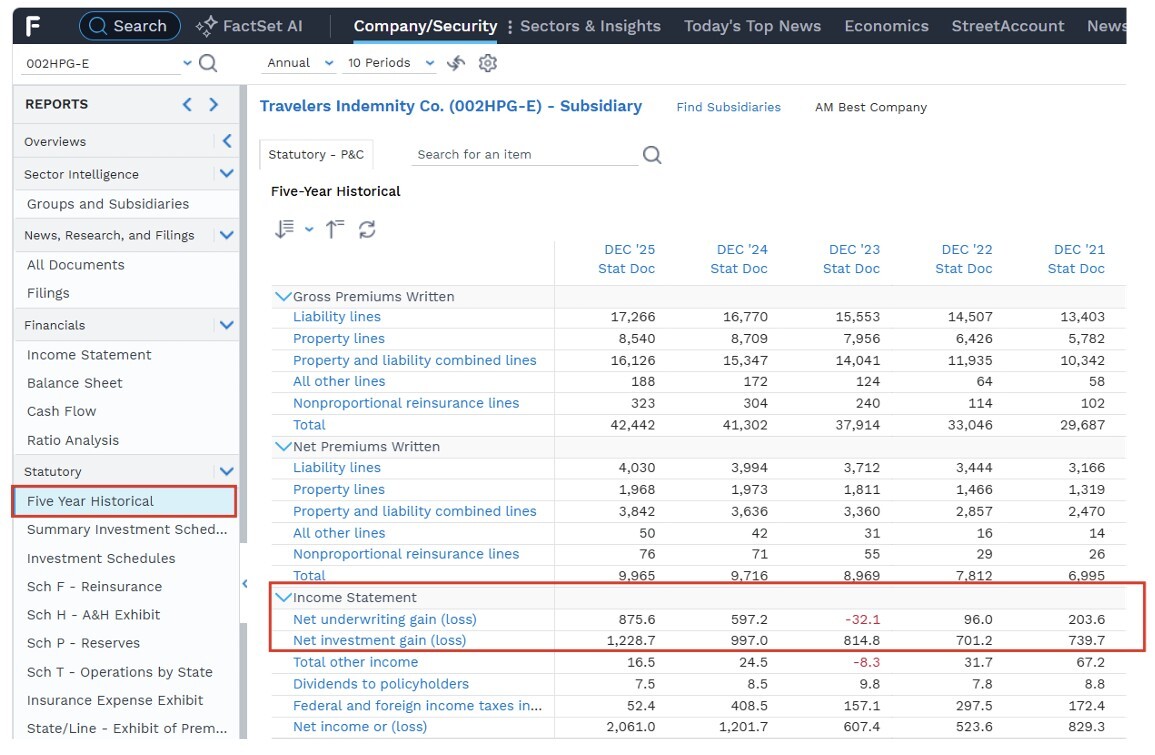Click the item search magnifier icon
Screen dimensions: 1155x755
tap(652, 155)
